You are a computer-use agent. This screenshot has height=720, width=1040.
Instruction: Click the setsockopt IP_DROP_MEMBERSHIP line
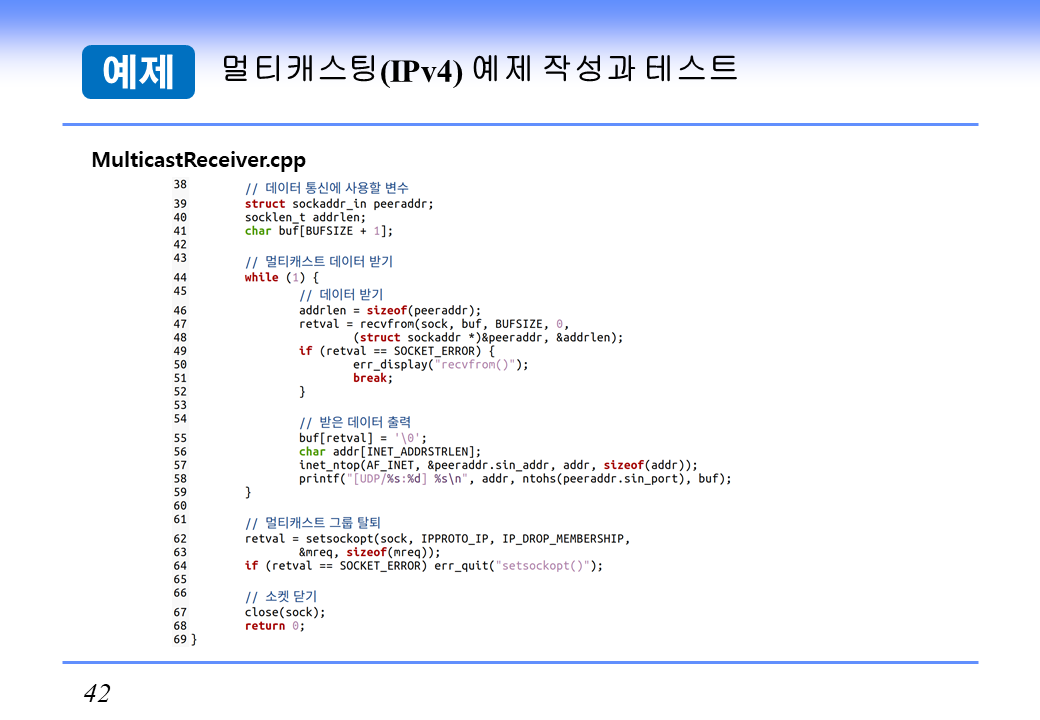pyautogui.click(x=437, y=539)
